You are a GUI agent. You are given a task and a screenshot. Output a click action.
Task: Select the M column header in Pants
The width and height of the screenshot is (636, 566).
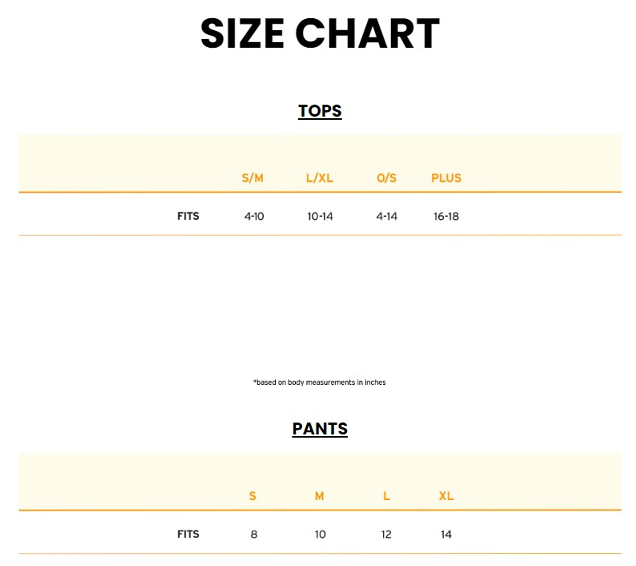tap(320, 496)
